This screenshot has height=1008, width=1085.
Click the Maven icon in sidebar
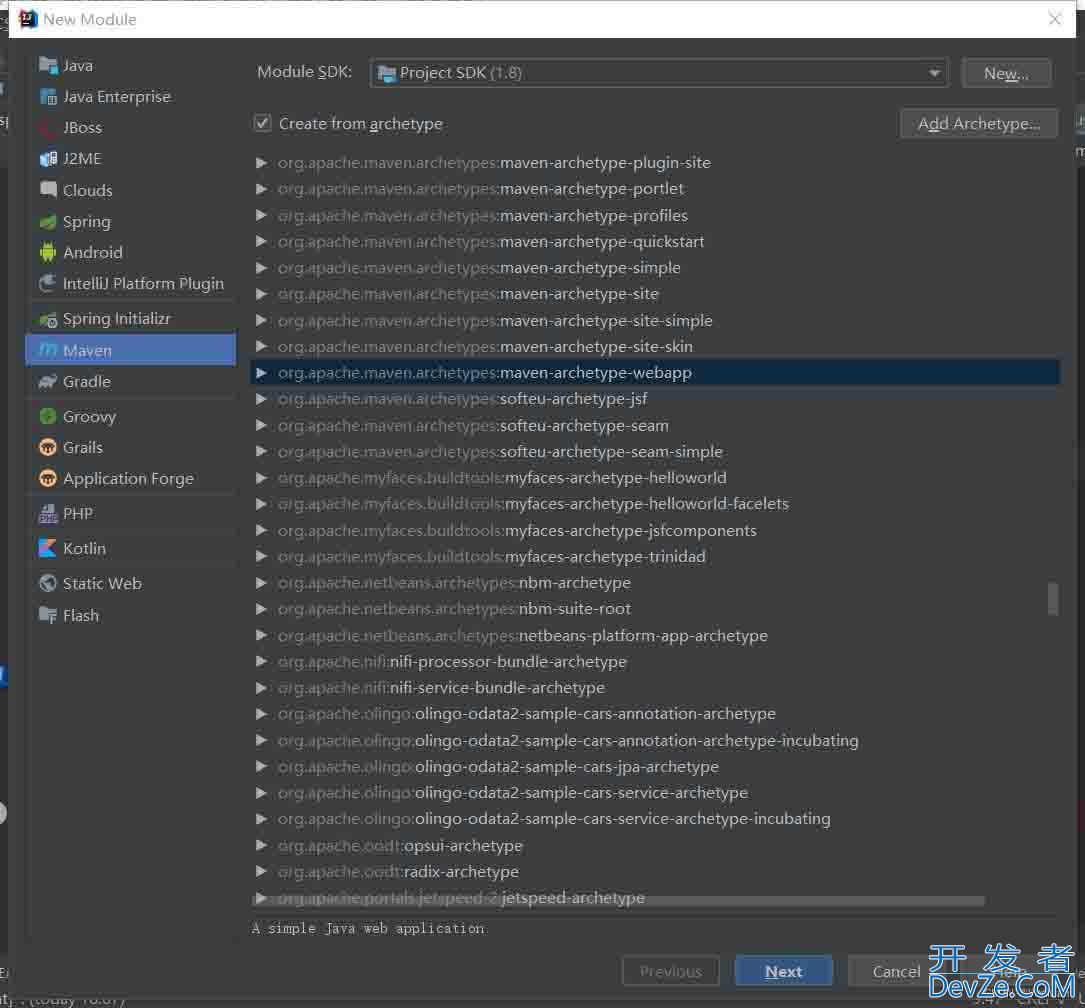(x=48, y=351)
